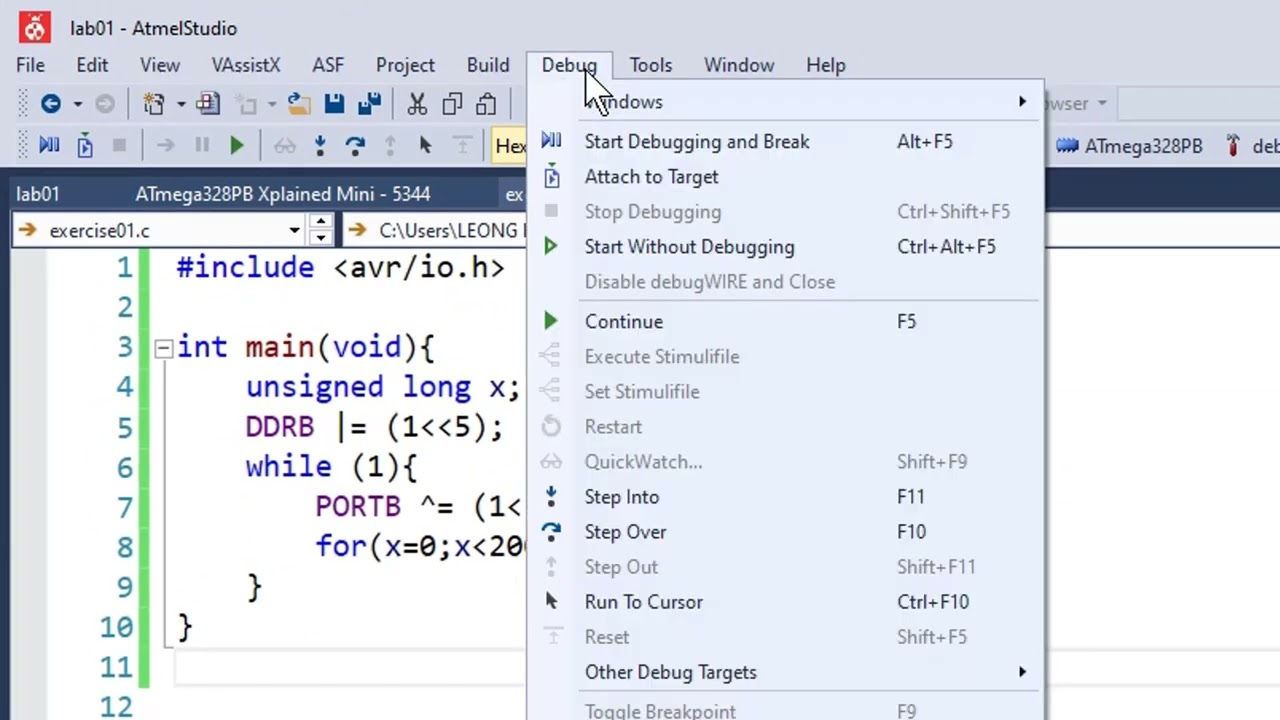The image size is (1280, 720).
Task: Click the Cut scissors icon
Action: 417,104
